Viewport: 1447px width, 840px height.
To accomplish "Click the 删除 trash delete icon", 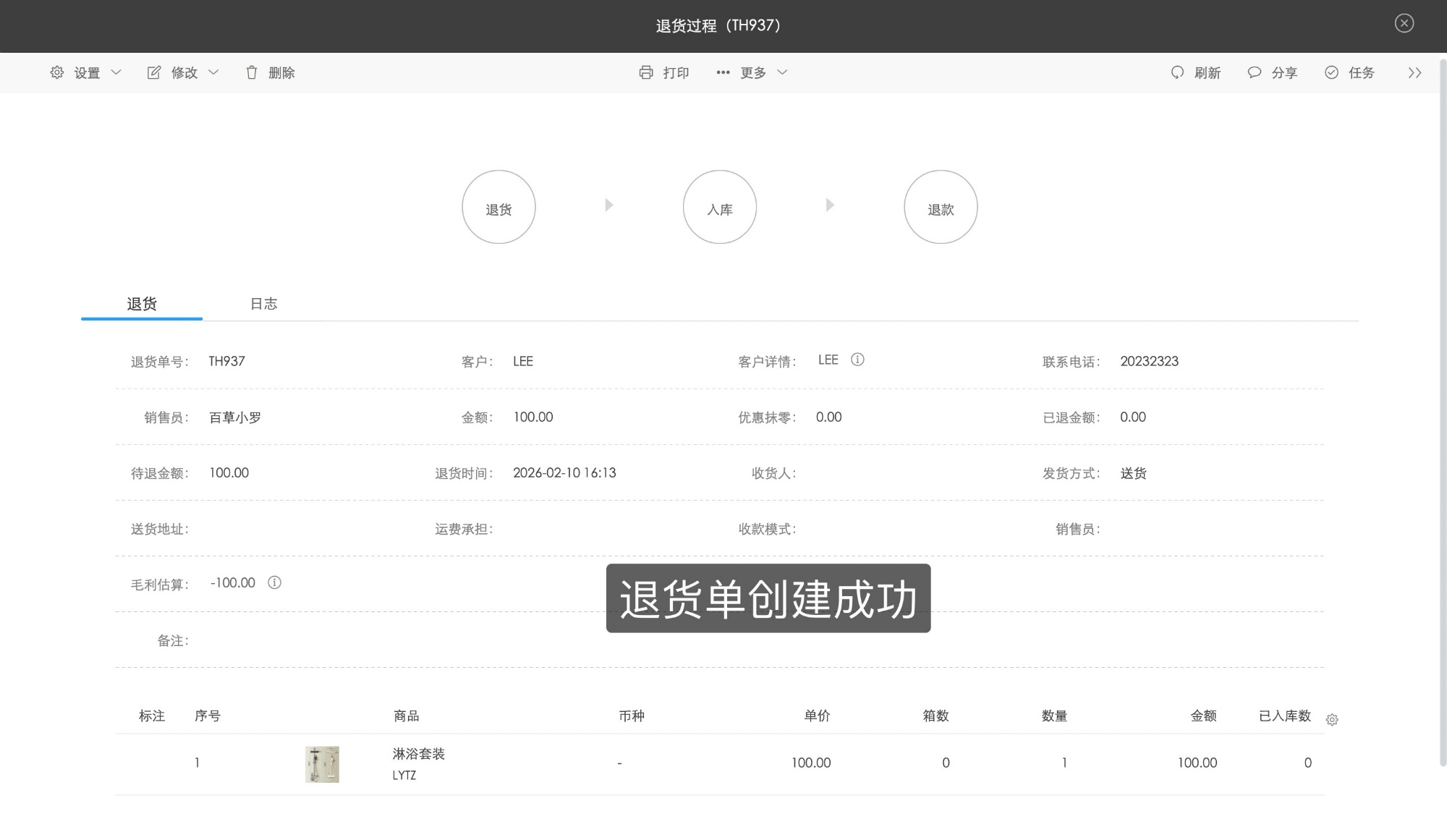I will pyautogui.click(x=252, y=72).
